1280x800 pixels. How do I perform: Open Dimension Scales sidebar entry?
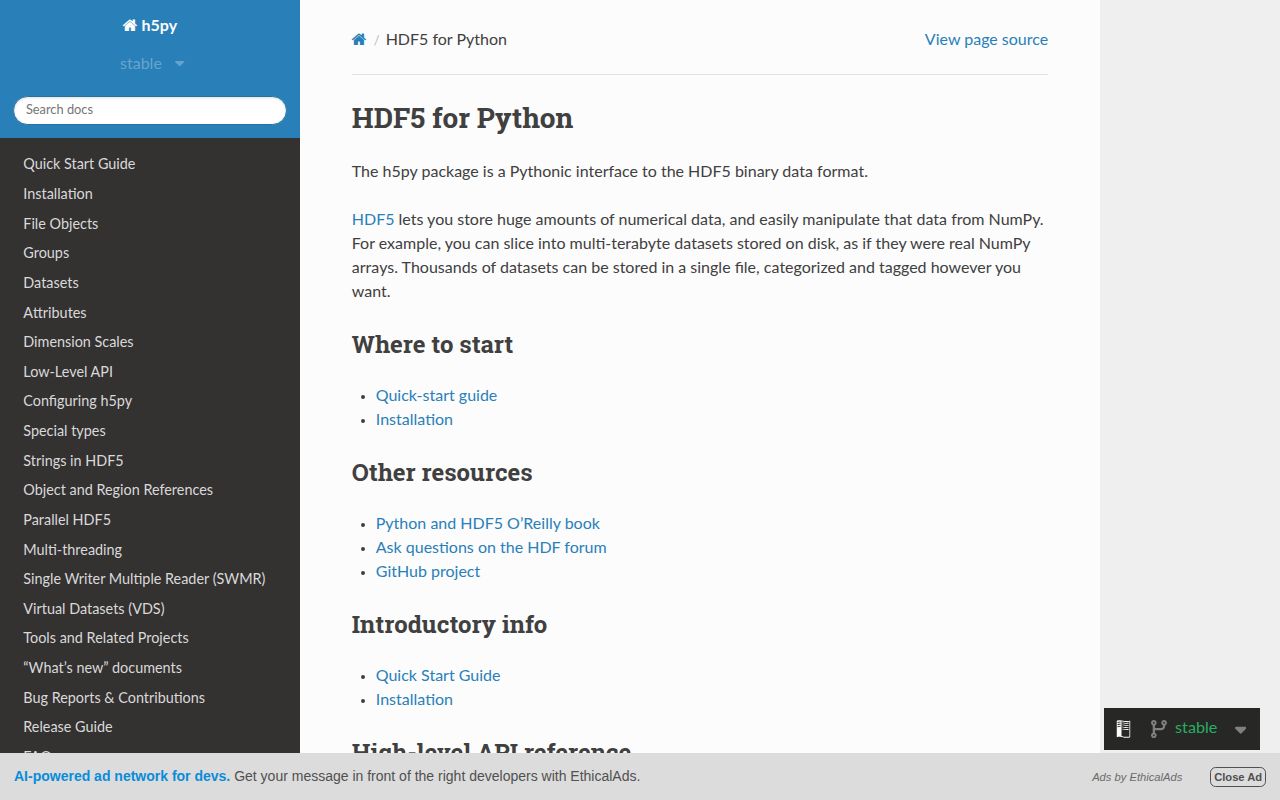pos(78,342)
